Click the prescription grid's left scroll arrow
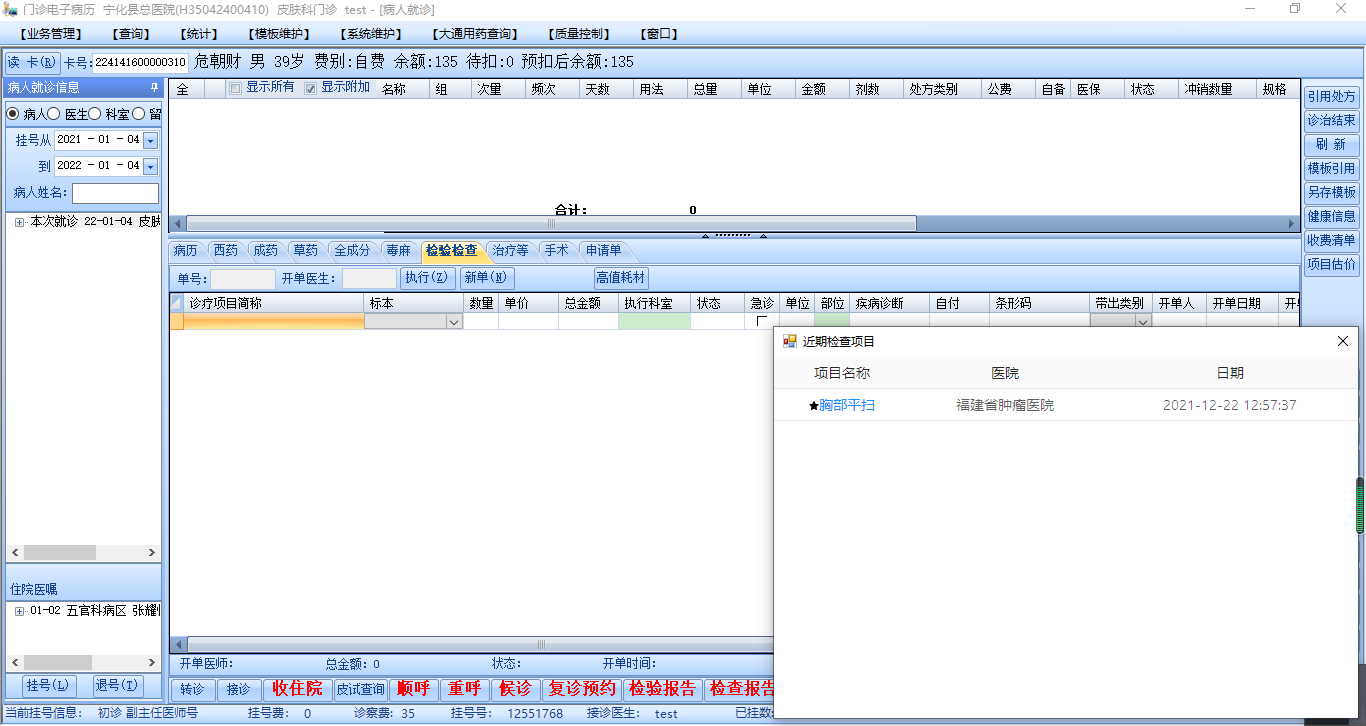The height and width of the screenshot is (726, 1366). tap(177, 224)
